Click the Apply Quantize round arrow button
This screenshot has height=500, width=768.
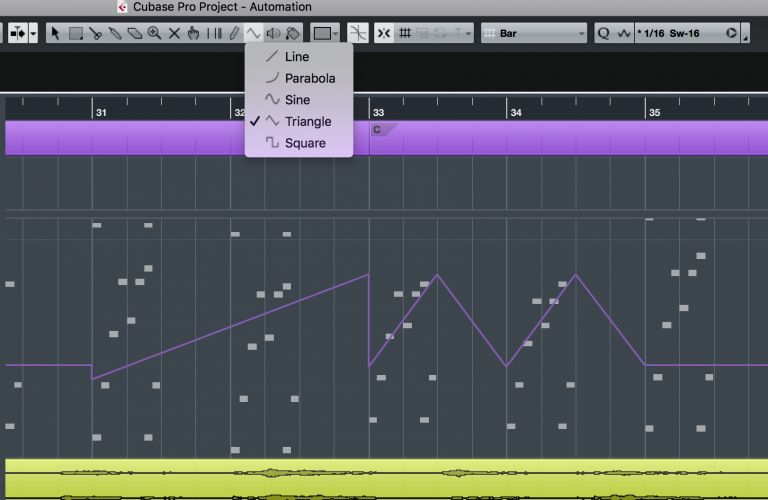731,33
